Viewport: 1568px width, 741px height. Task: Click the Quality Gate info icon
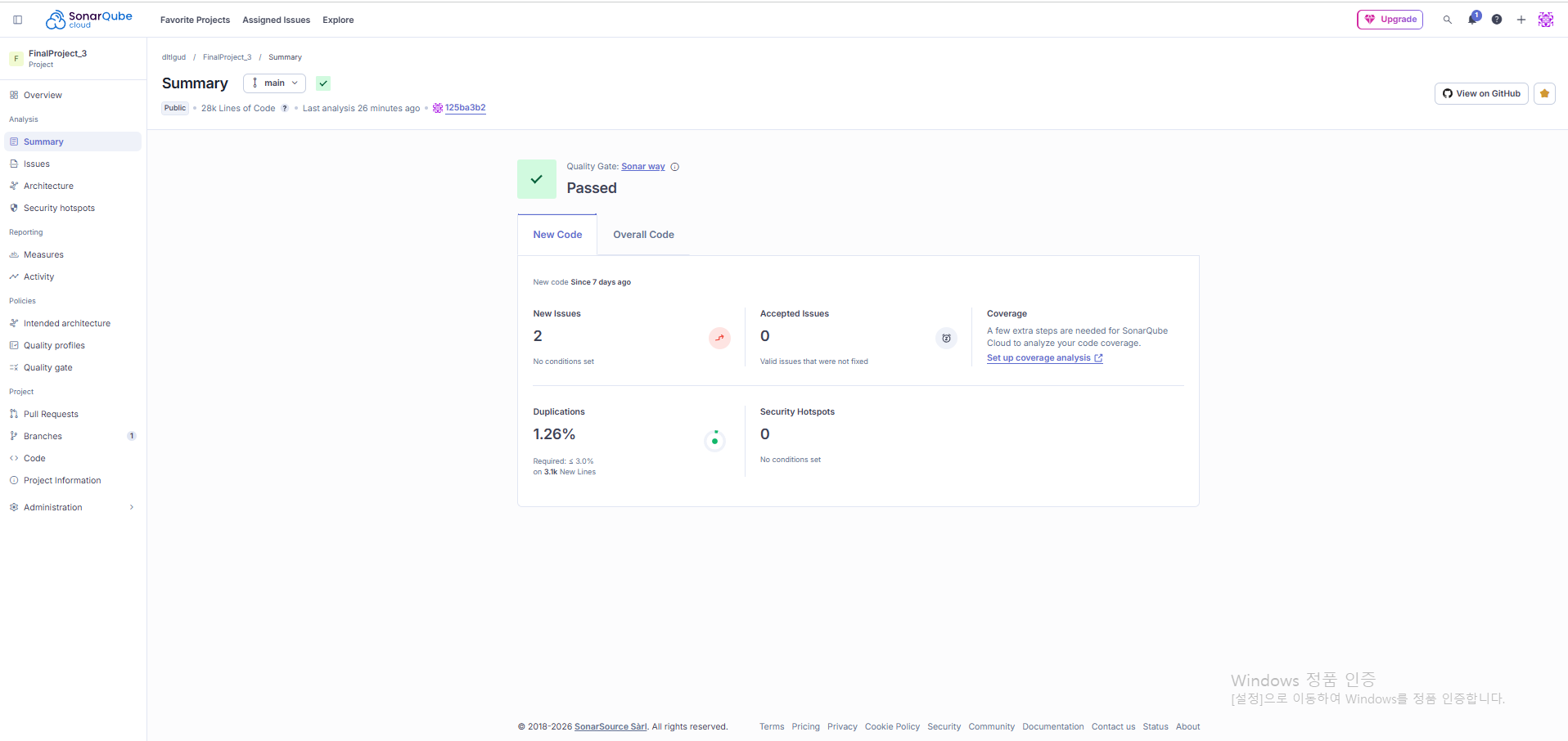(x=675, y=167)
